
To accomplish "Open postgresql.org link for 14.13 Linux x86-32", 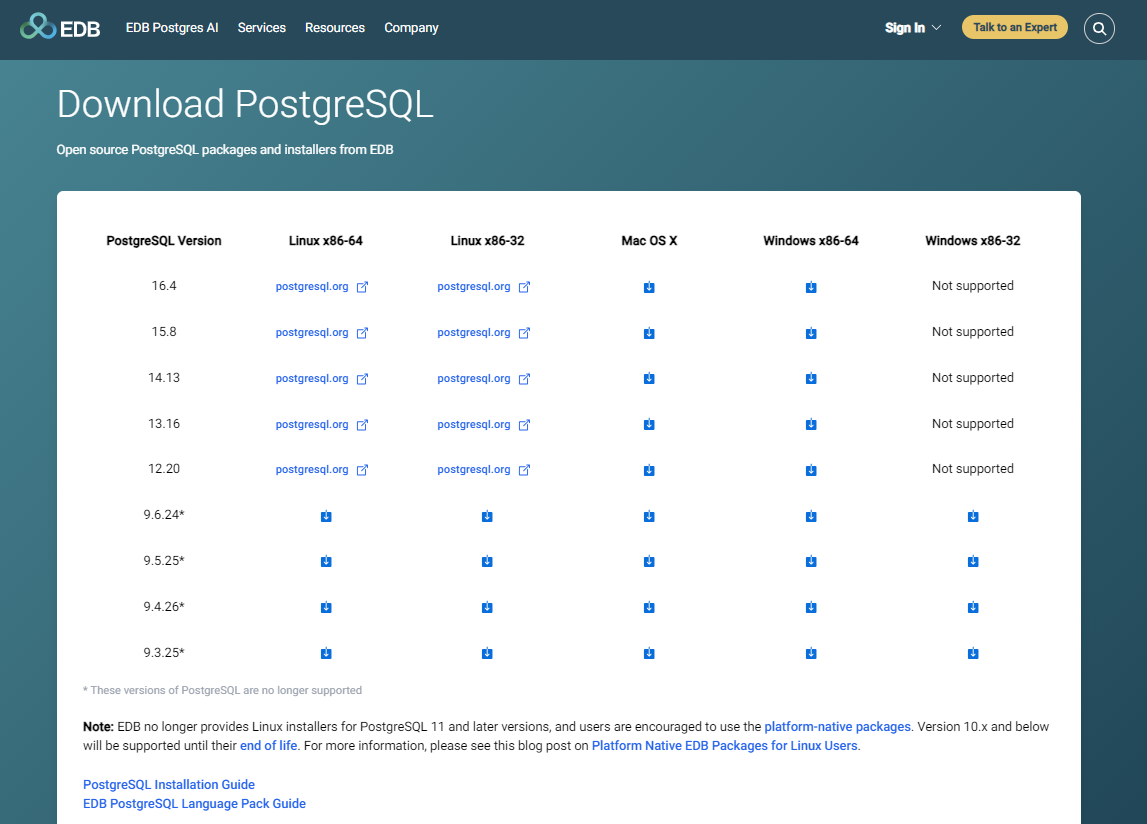I will pos(484,378).
